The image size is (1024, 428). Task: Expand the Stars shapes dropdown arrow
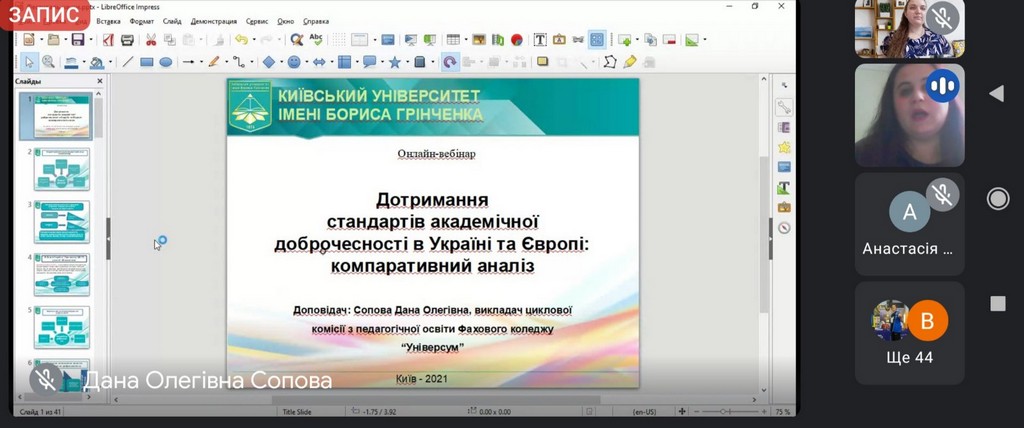pyautogui.click(x=407, y=62)
